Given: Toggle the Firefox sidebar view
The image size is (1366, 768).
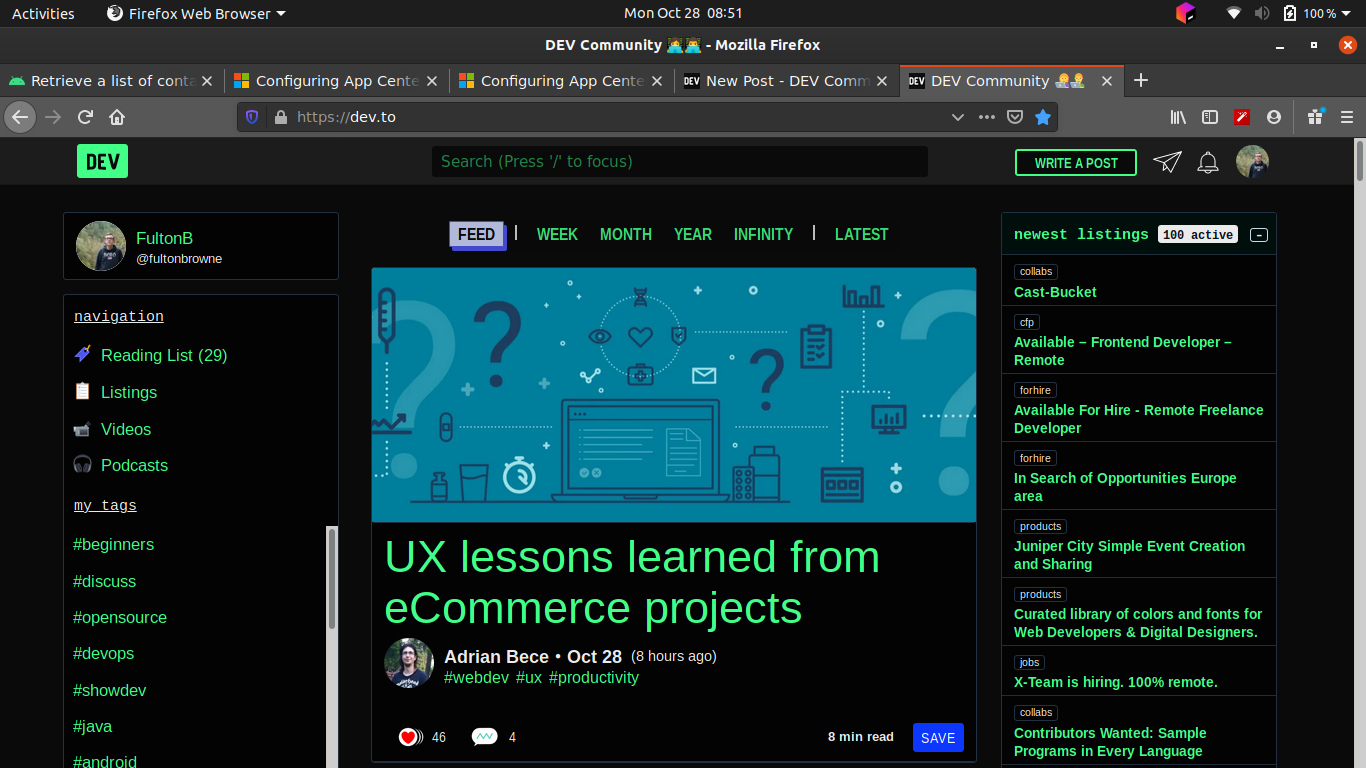Looking at the screenshot, I should point(1210,117).
